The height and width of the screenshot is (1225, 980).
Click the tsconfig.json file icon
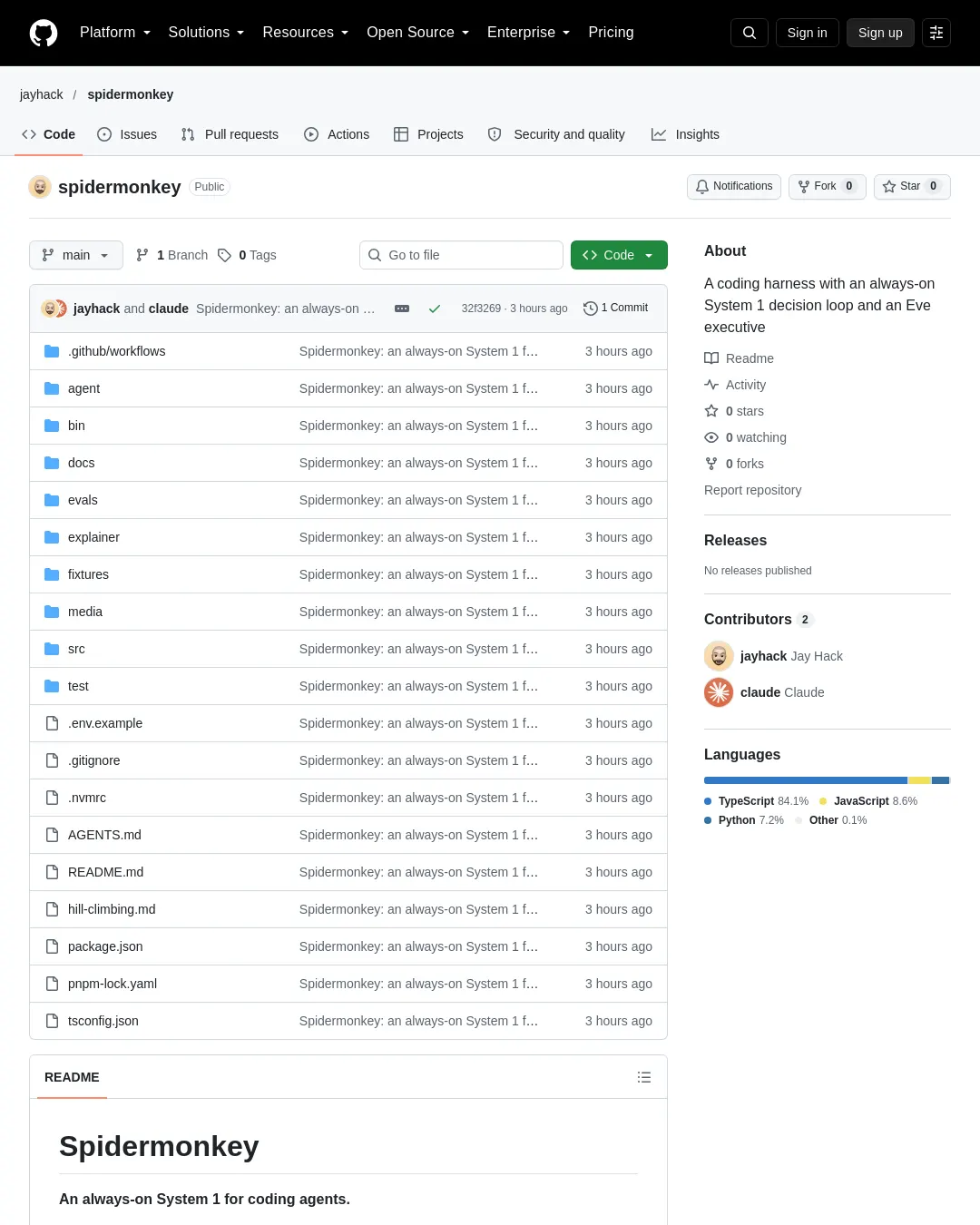[x=52, y=1021]
